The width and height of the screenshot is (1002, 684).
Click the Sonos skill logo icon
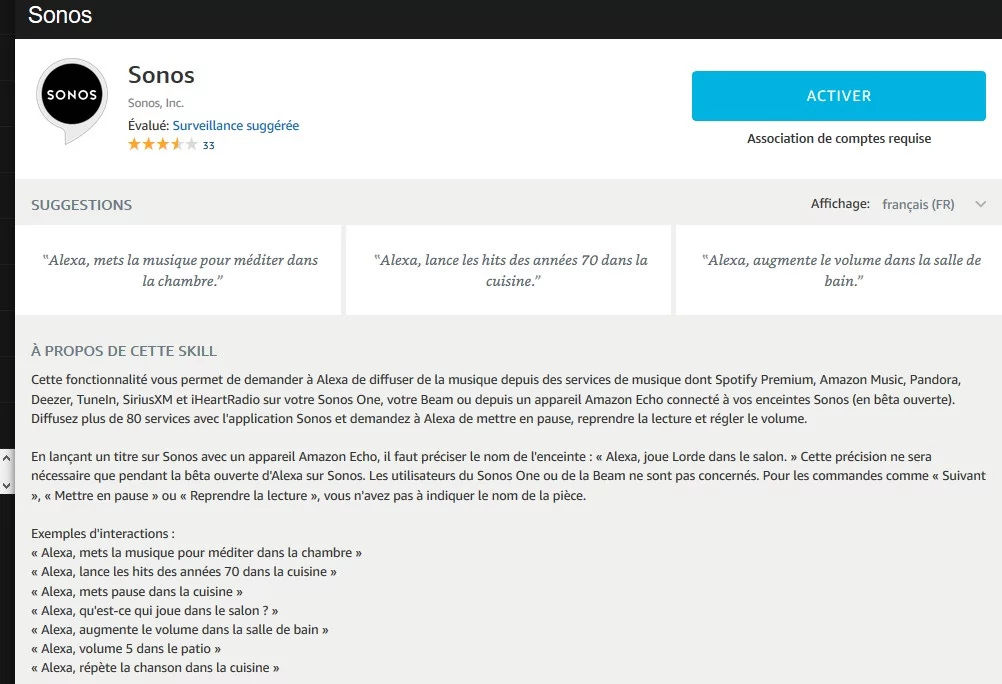click(72, 100)
